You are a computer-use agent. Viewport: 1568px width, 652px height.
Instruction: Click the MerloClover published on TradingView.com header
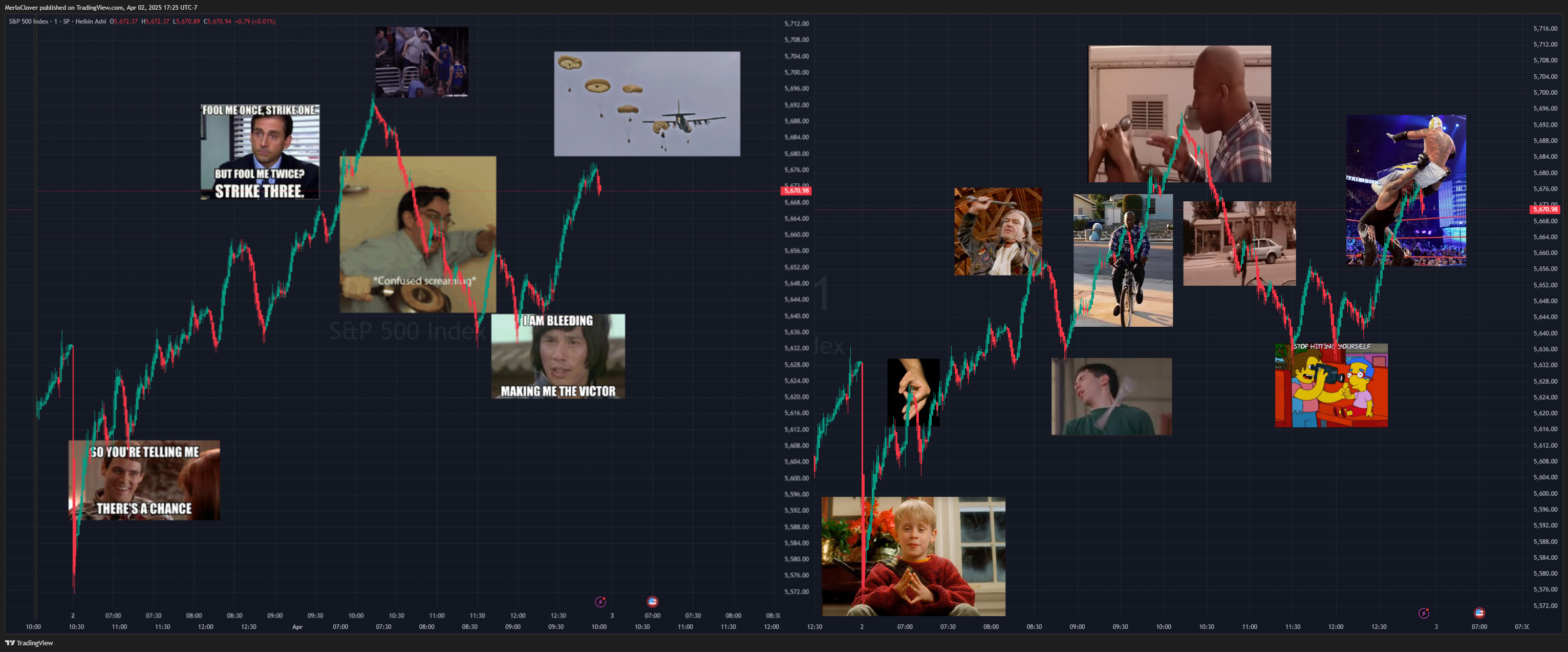[x=100, y=7]
